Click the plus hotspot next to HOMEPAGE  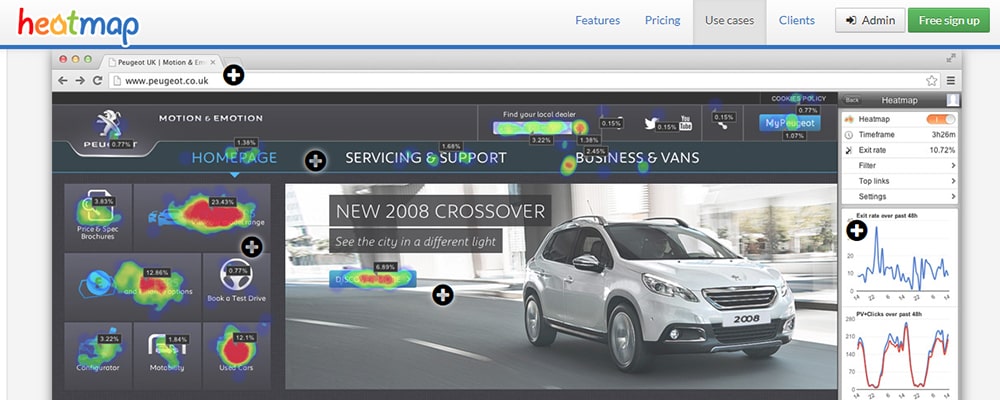coord(315,160)
